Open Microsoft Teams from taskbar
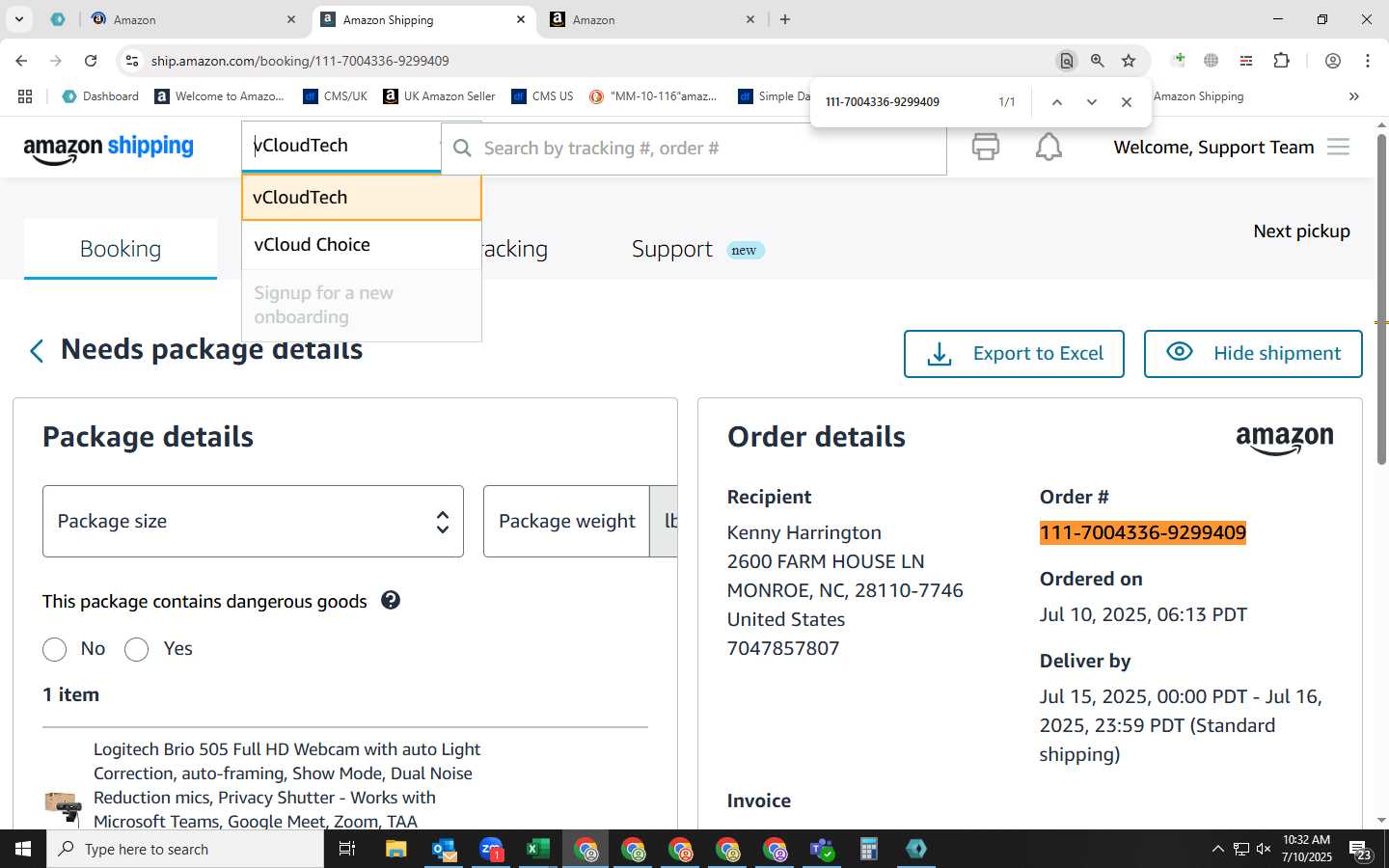Image resolution: width=1389 pixels, height=868 pixels. click(x=822, y=849)
